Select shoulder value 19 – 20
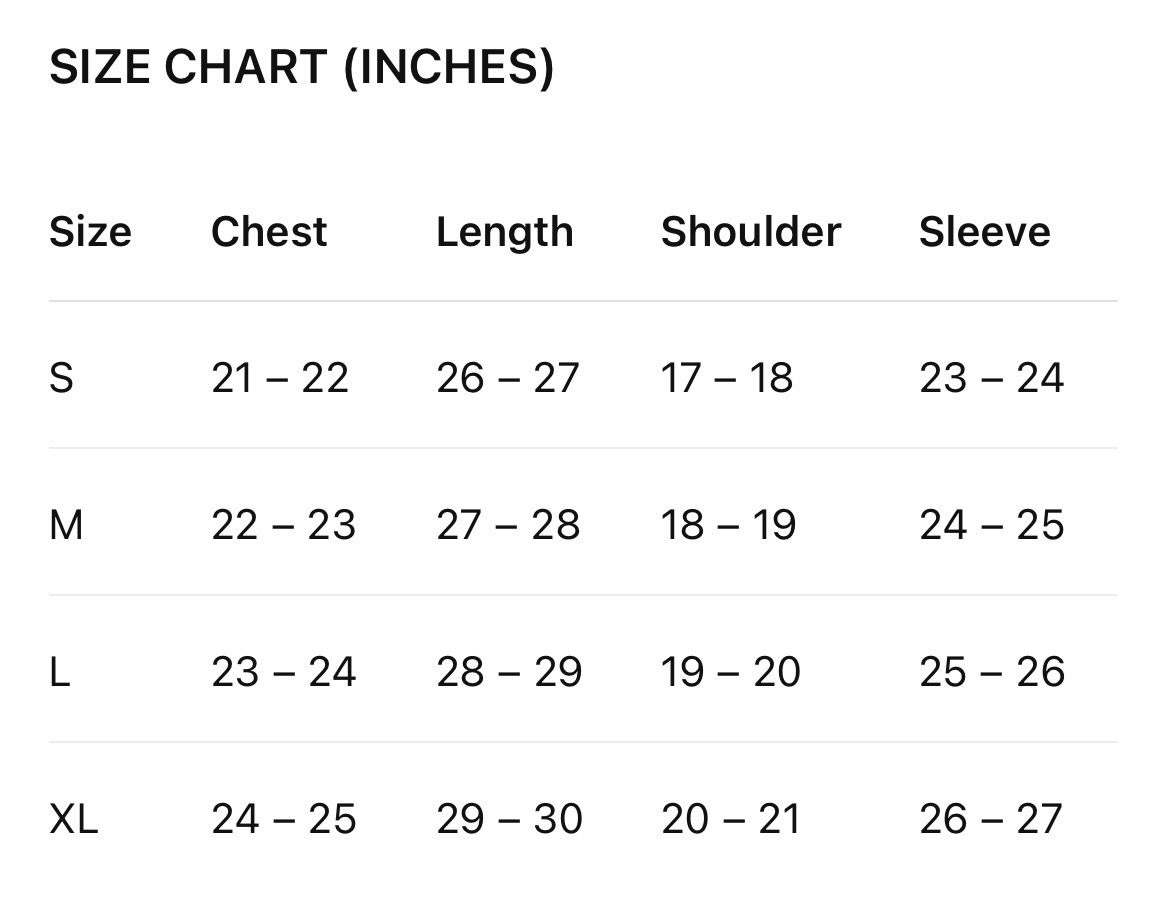 pos(731,672)
